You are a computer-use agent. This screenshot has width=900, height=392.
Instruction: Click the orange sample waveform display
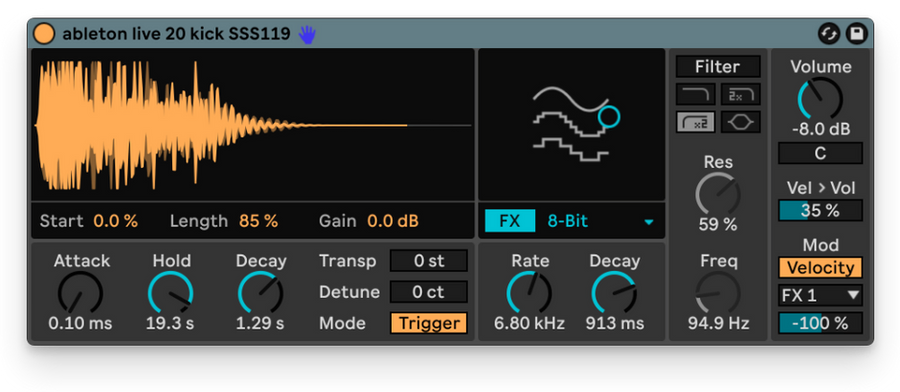[x=253, y=125]
